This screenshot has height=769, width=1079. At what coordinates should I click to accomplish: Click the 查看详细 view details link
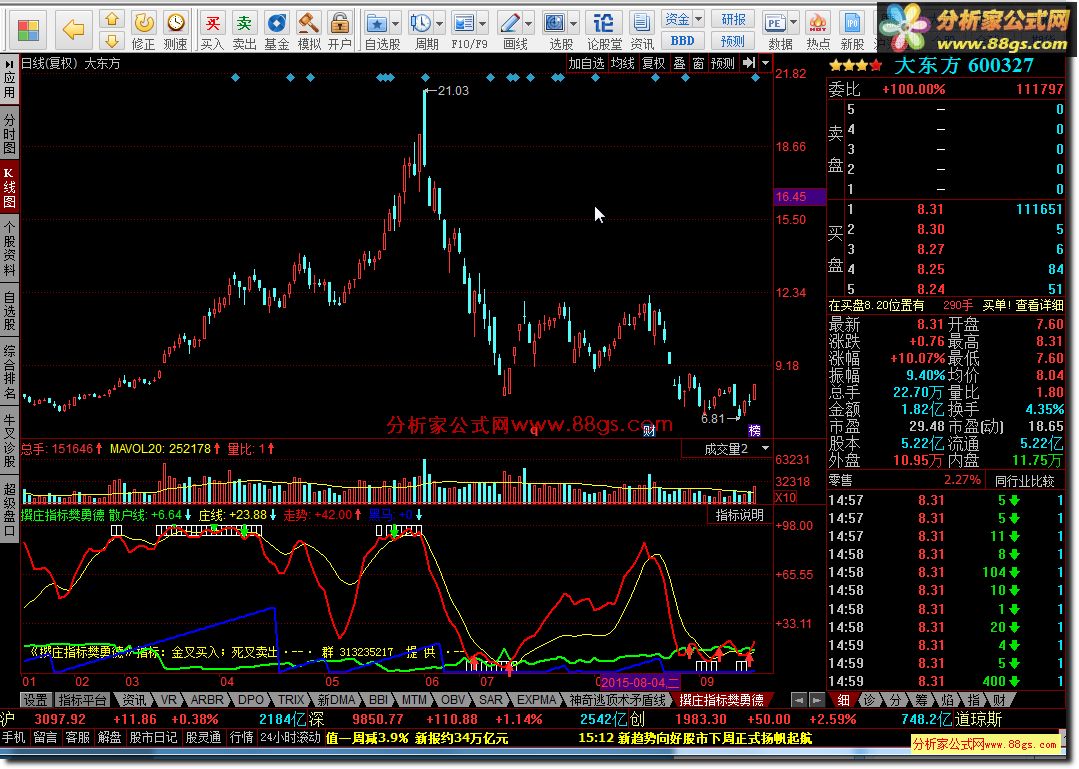1039,305
